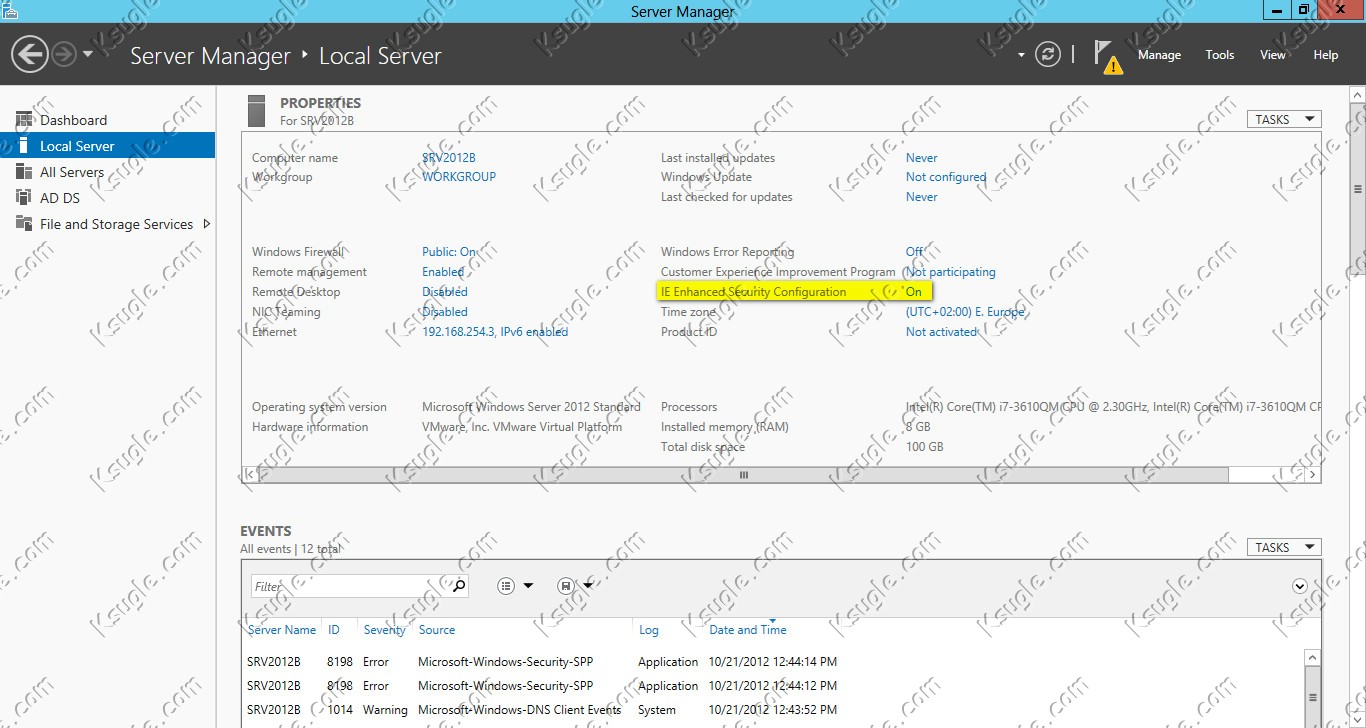Click the Forward navigation arrow
This screenshot has width=1366, height=728.
(64, 54)
